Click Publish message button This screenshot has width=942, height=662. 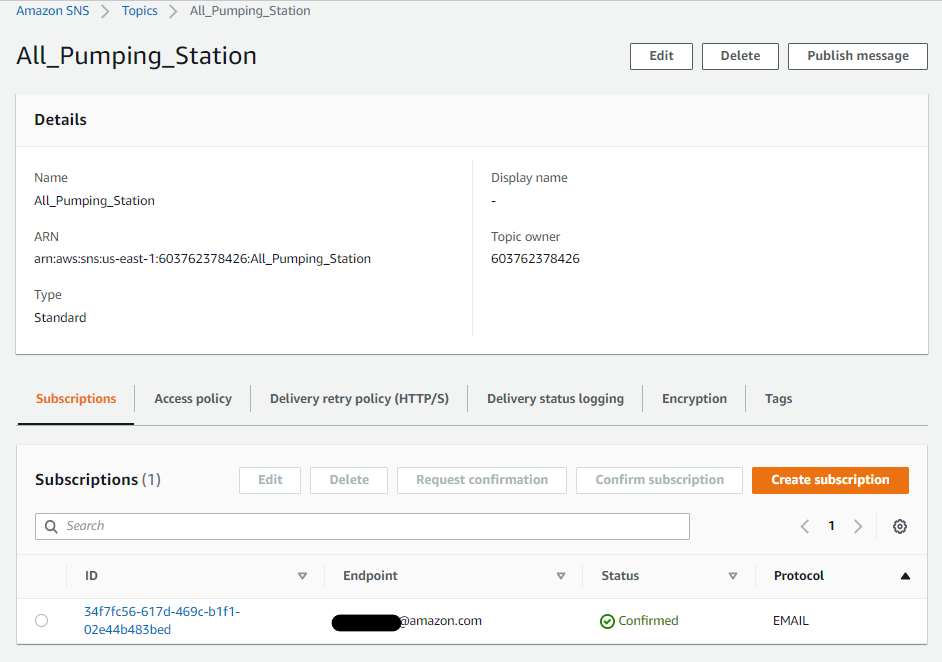(x=858, y=56)
